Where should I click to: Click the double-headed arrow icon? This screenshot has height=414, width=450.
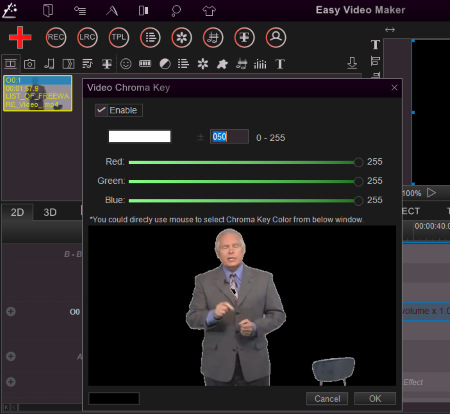click(390, 30)
